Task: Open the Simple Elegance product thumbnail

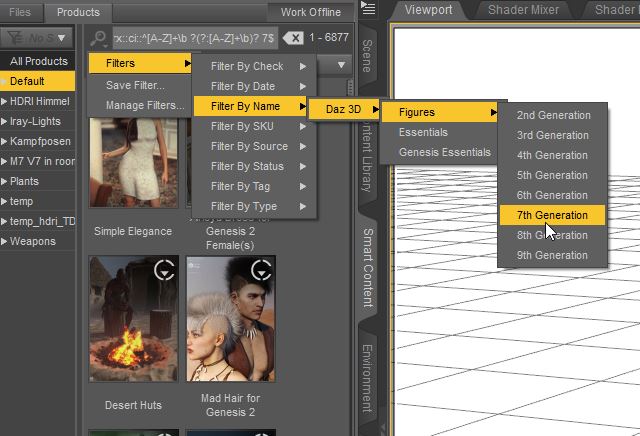Action: pos(133,162)
